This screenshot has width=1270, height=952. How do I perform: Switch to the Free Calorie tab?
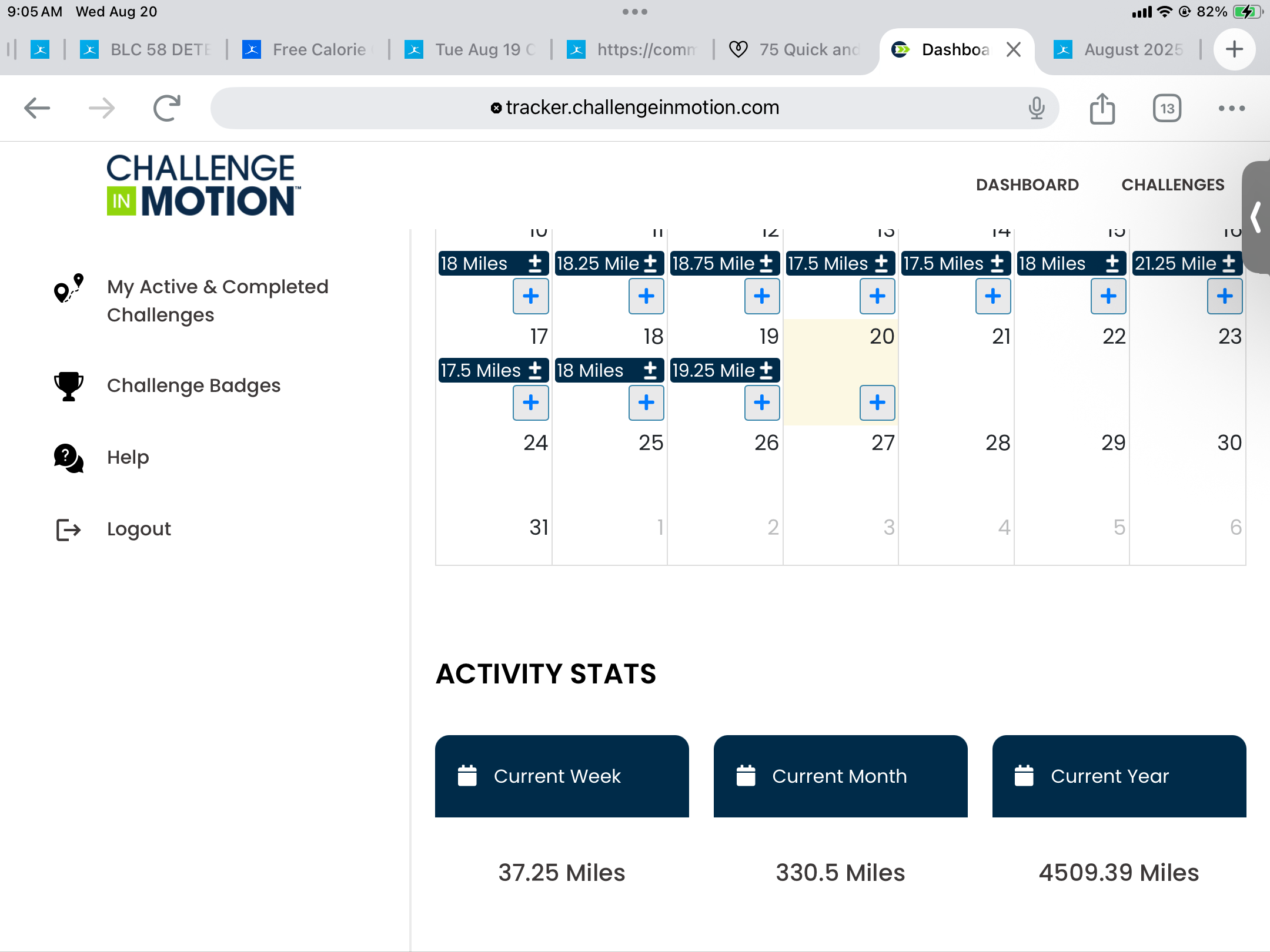tap(308, 49)
